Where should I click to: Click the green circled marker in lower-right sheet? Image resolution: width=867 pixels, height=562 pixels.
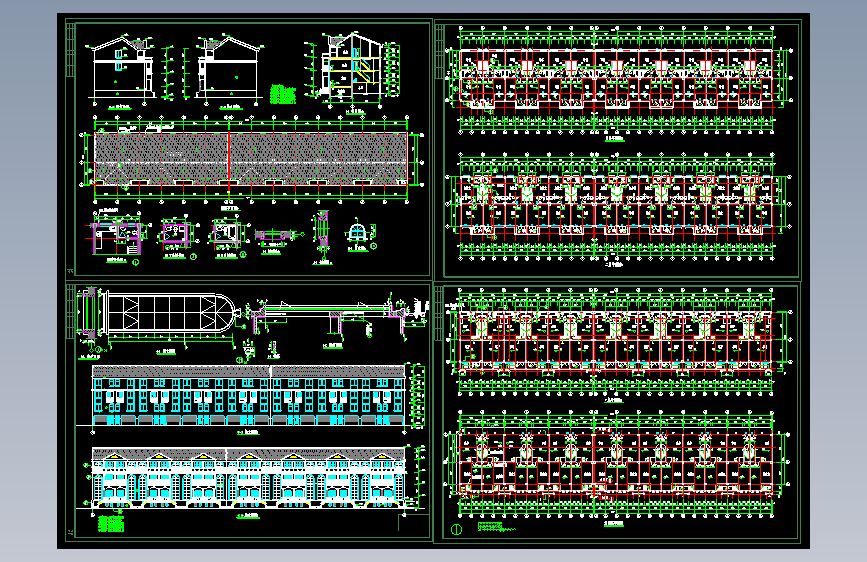click(456, 529)
